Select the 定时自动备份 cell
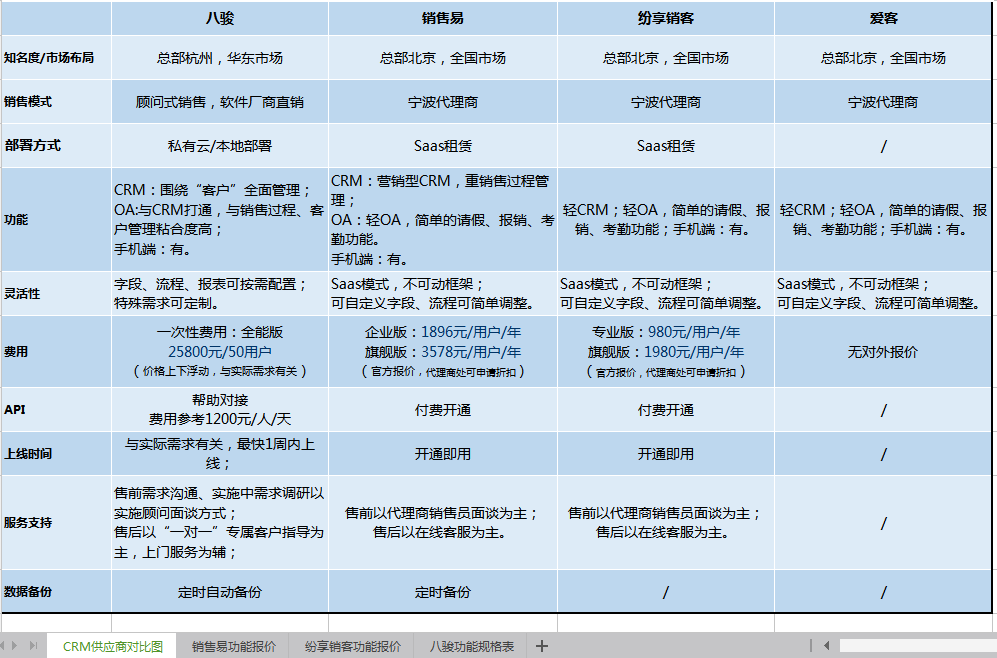The height and width of the screenshot is (658, 997). tap(220, 591)
